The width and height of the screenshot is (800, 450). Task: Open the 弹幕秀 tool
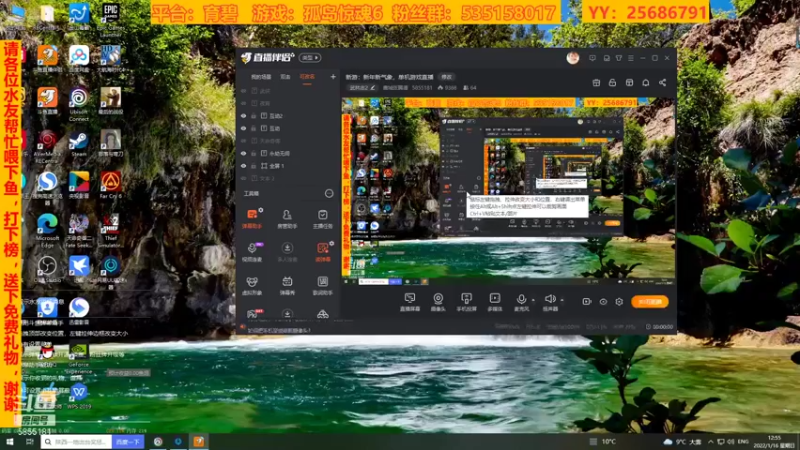point(287,285)
